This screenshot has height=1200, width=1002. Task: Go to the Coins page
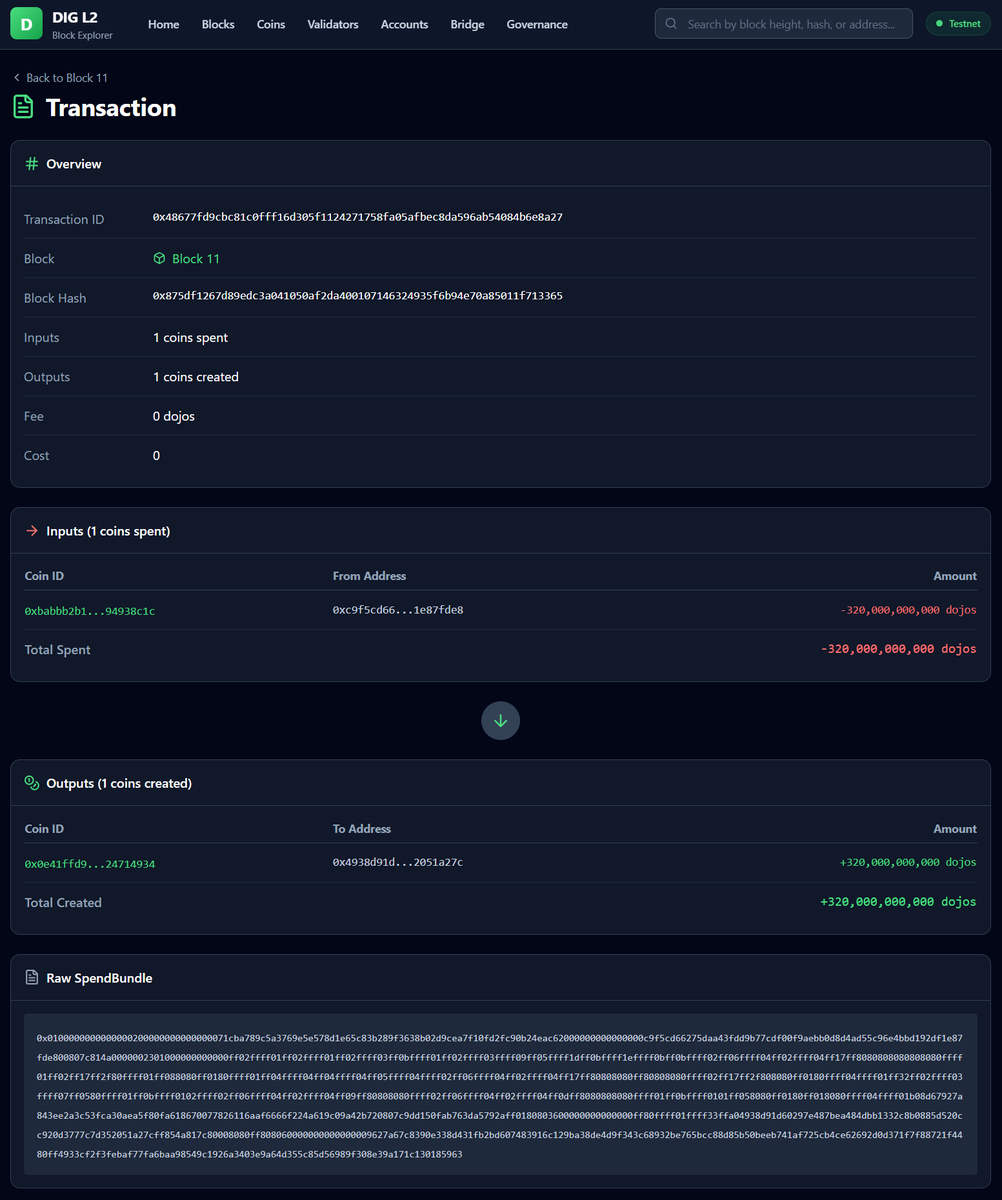pyautogui.click(x=271, y=24)
